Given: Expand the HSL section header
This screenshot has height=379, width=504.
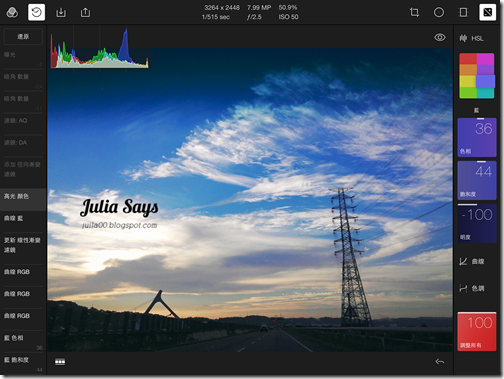Looking at the screenshot, I should click(477, 38).
